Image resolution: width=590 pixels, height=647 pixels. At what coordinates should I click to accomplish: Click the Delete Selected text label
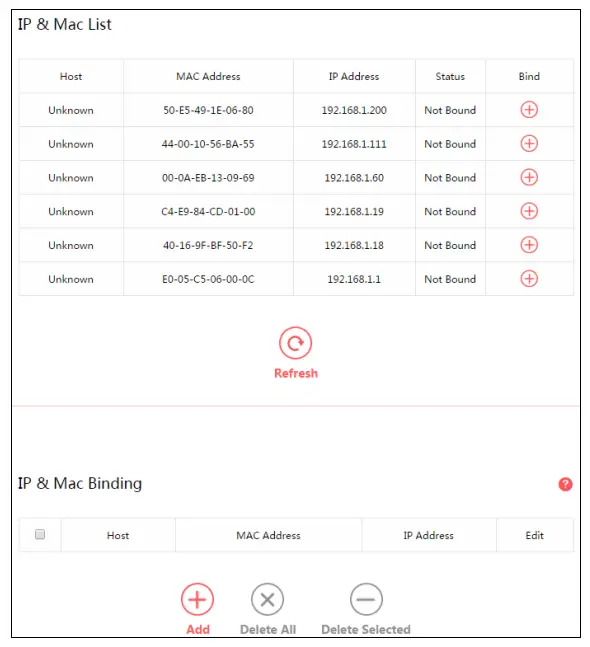click(x=366, y=630)
